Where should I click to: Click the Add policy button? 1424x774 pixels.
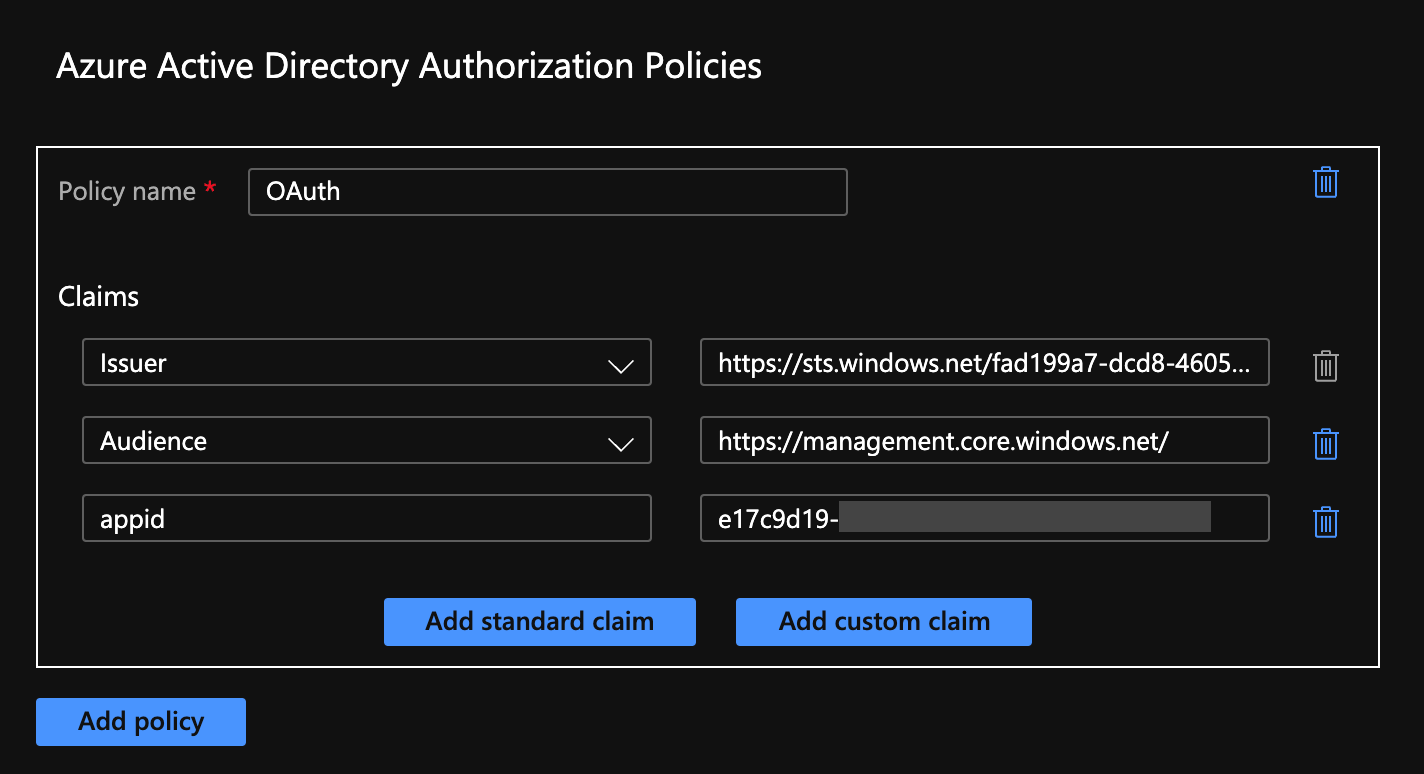141,721
